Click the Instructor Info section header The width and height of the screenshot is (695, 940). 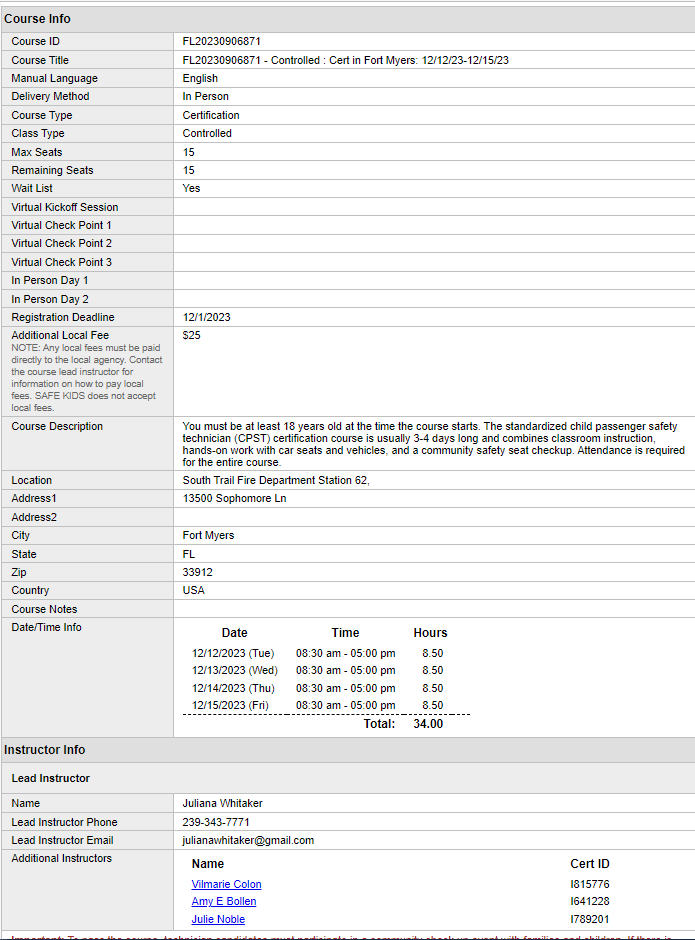coord(44,750)
